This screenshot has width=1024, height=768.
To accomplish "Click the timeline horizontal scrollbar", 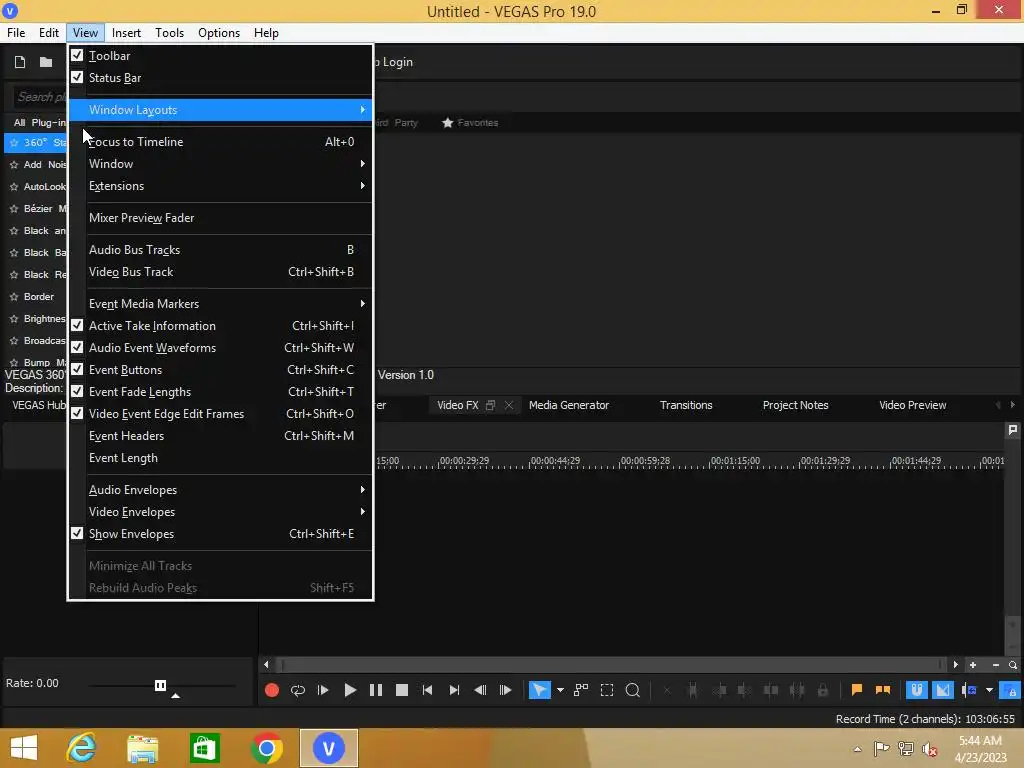I will coord(613,665).
